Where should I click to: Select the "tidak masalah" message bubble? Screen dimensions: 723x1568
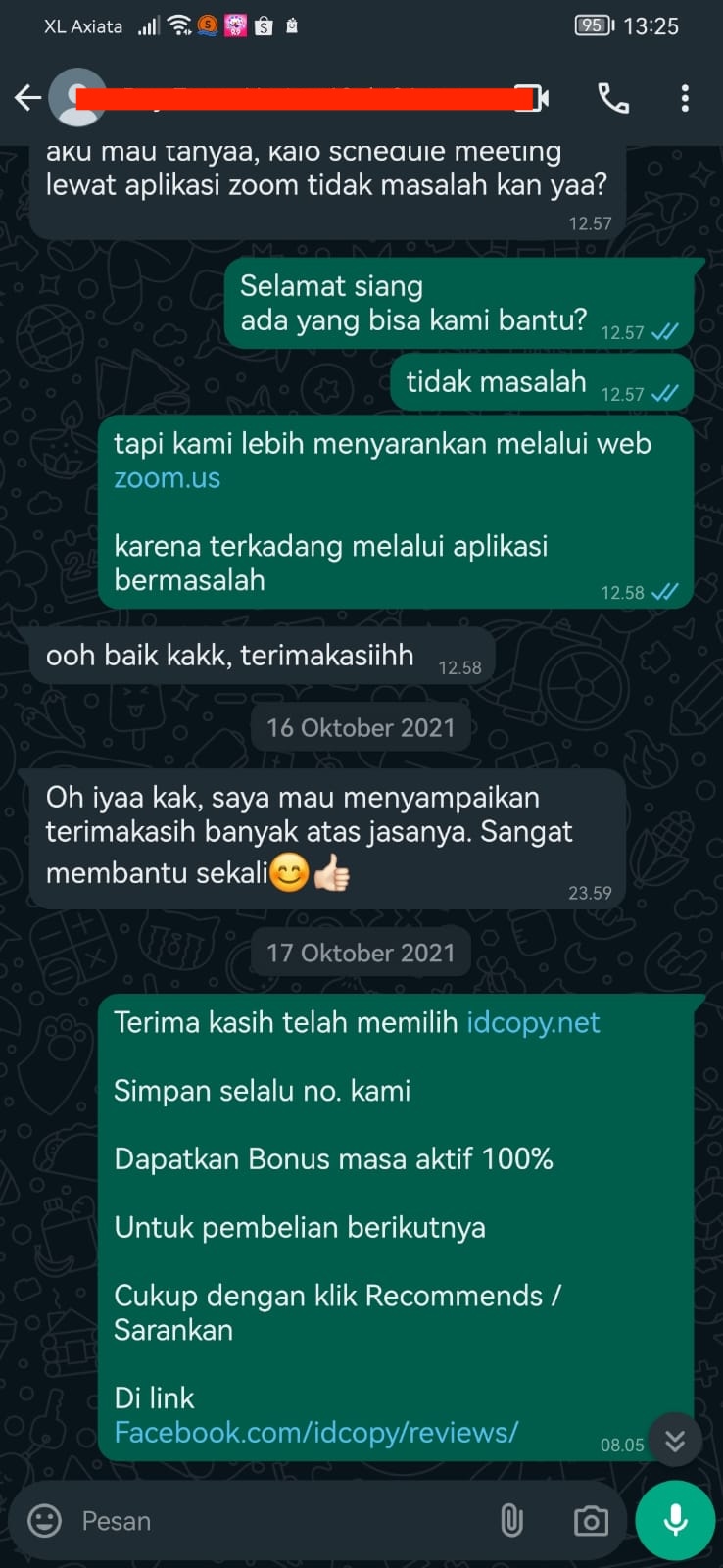click(543, 383)
